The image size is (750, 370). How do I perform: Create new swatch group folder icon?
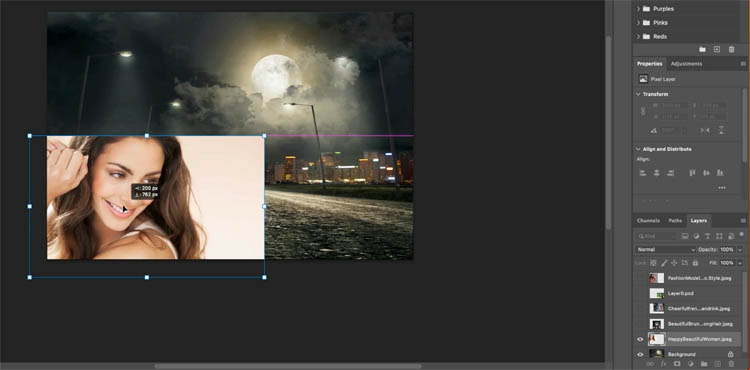point(702,49)
